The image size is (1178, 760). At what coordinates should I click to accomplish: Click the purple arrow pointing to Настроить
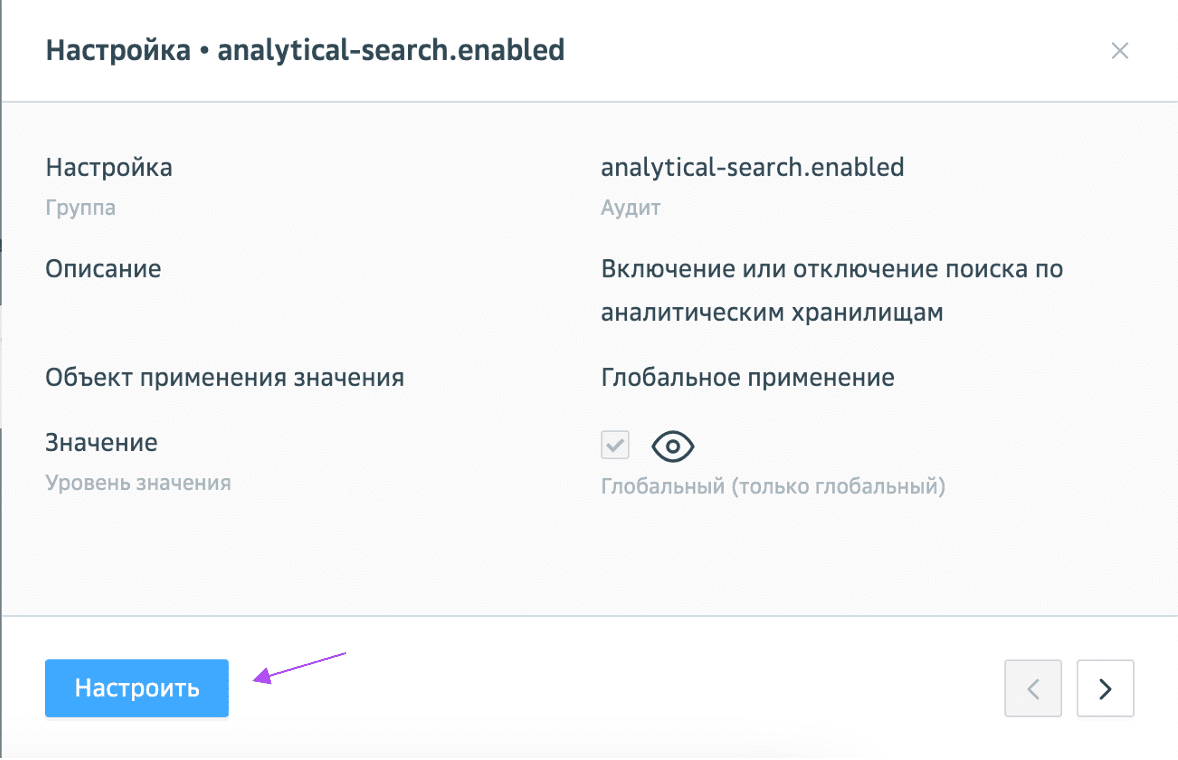298,667
